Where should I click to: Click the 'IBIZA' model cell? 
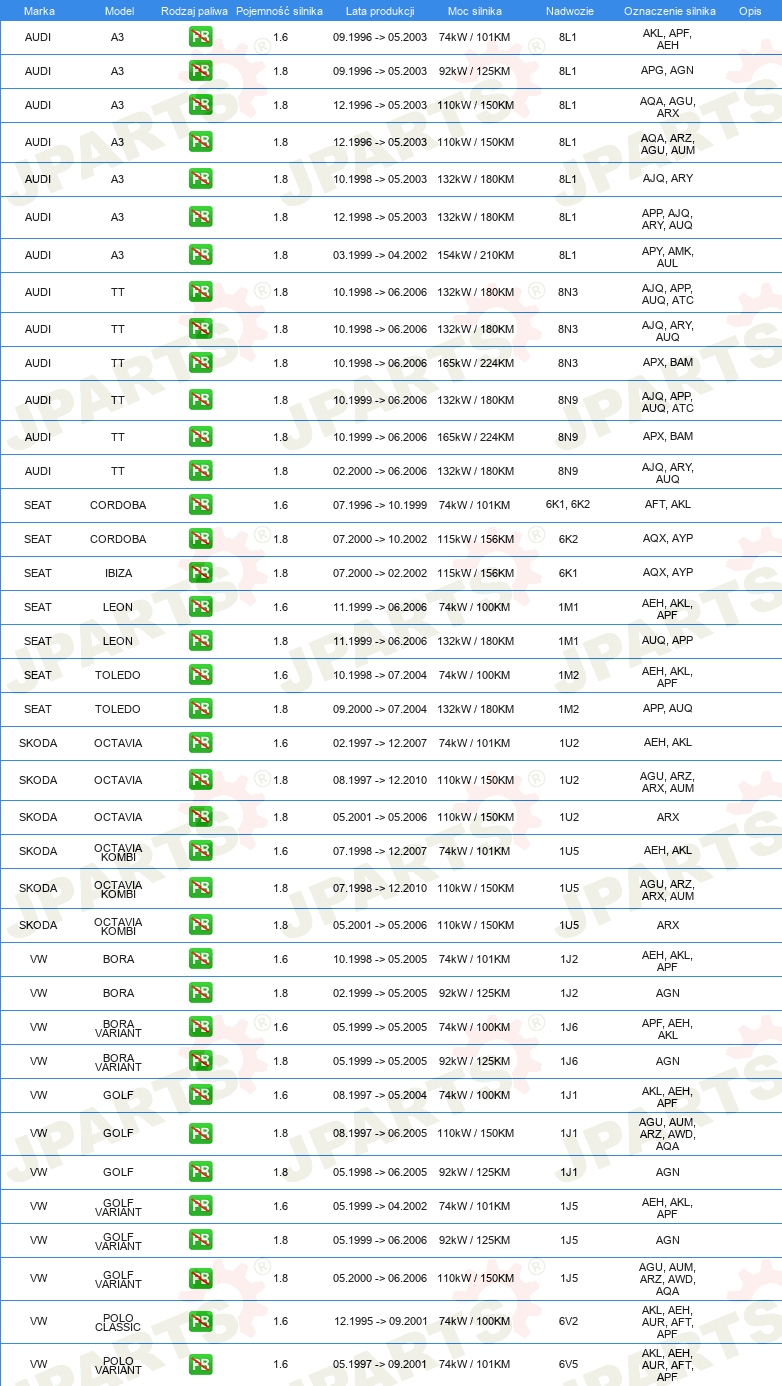point(118,573)
